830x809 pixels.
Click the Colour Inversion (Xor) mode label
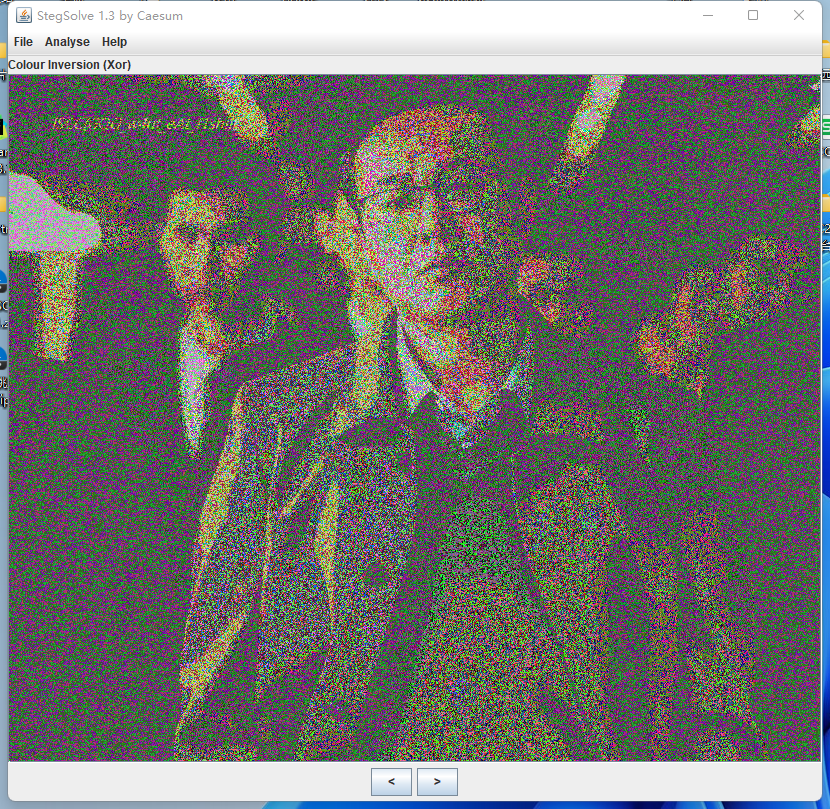[68, 64]
